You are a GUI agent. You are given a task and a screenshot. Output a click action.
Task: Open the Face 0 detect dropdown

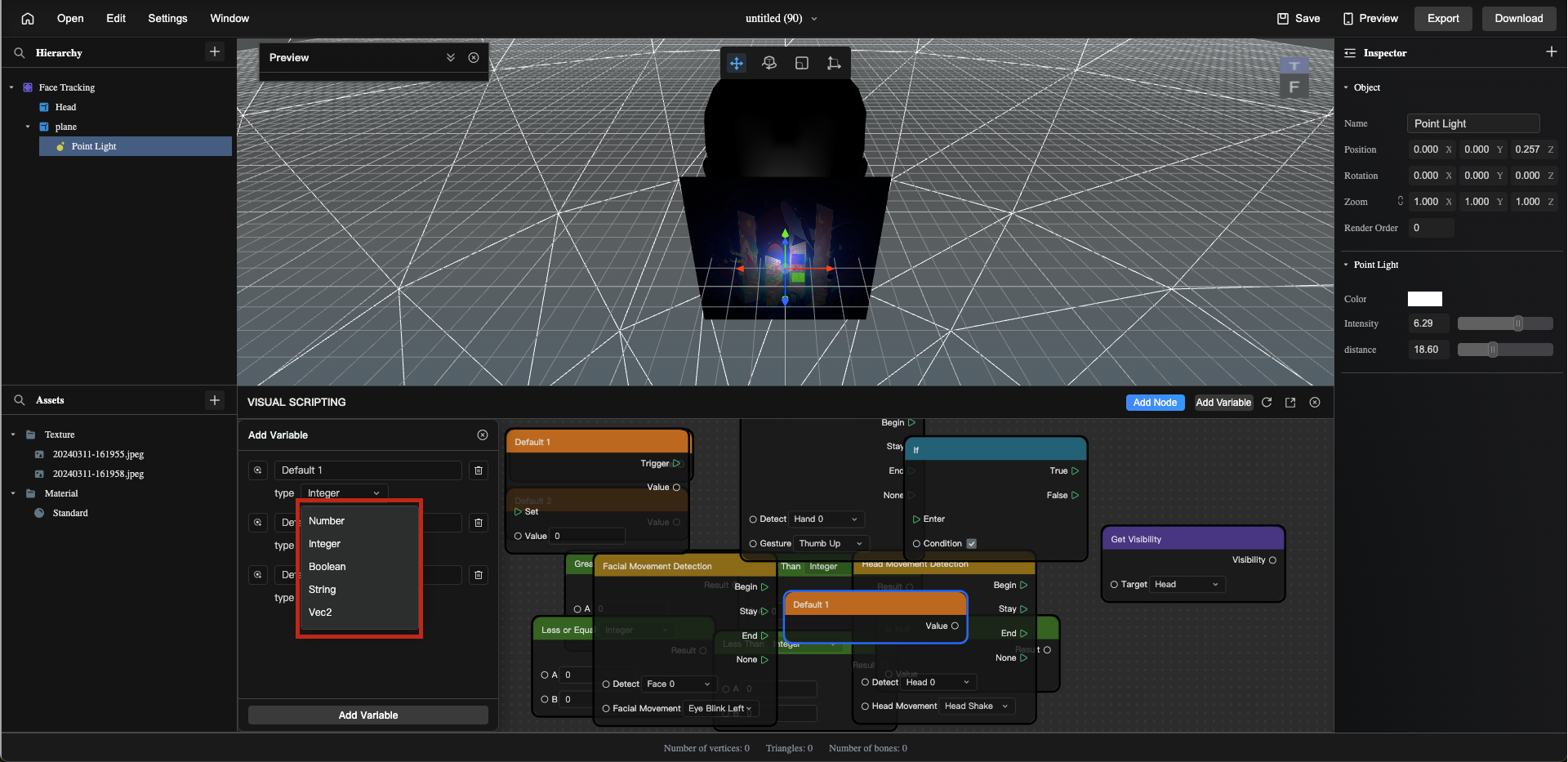pos(679,684)
